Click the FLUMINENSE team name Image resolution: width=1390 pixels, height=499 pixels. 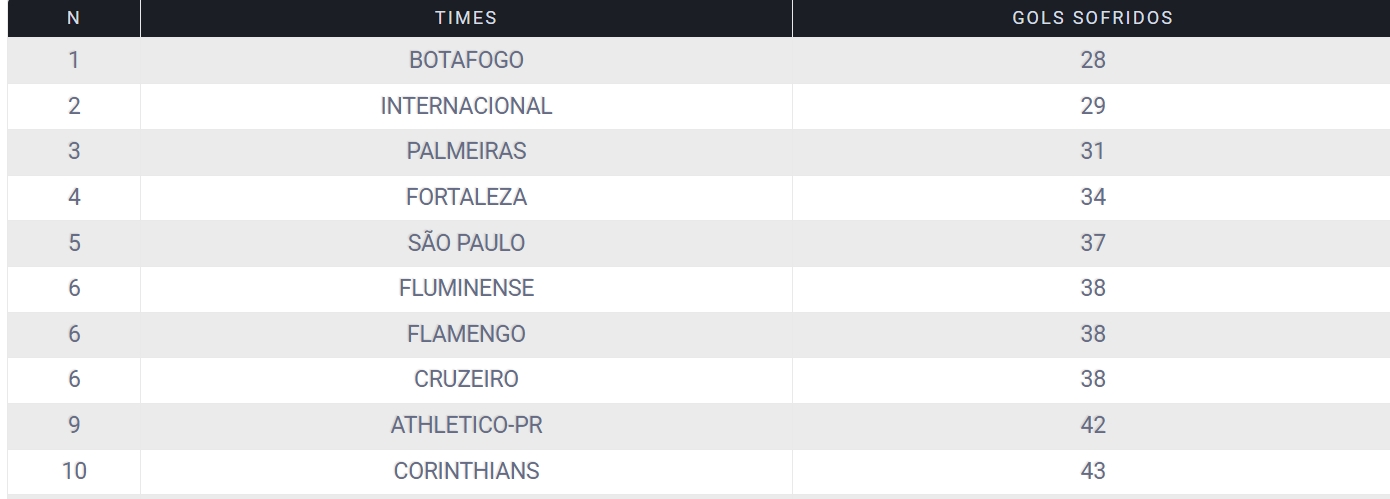point(466,290)
